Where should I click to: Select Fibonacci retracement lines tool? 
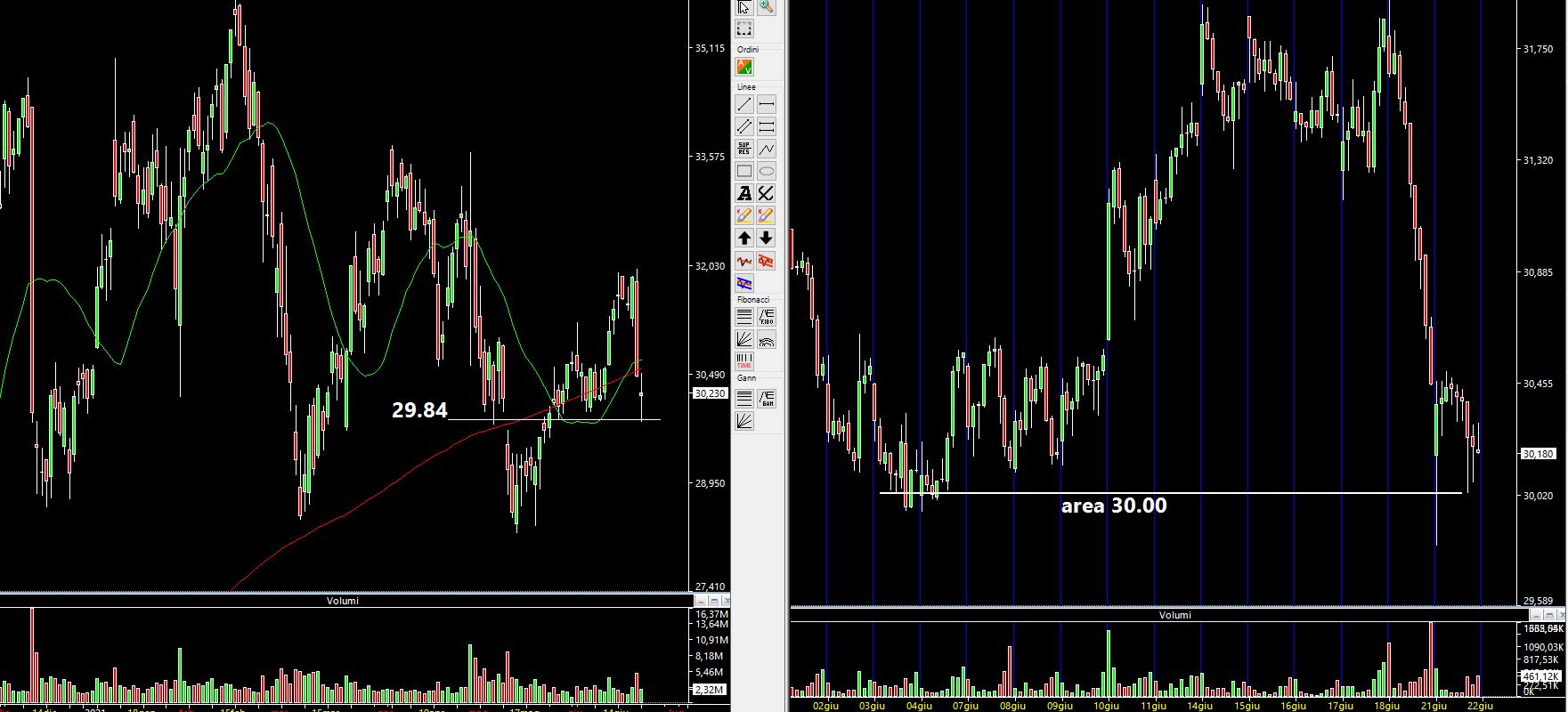pos(744,316)
